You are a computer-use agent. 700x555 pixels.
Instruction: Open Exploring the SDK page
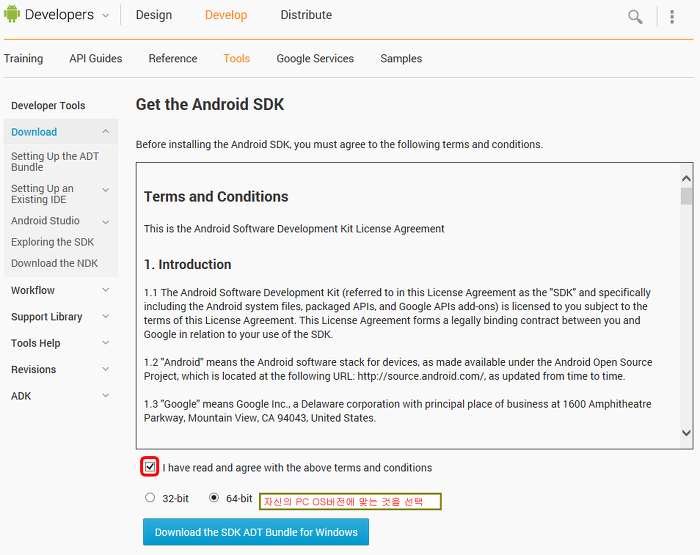pos(53,242)
